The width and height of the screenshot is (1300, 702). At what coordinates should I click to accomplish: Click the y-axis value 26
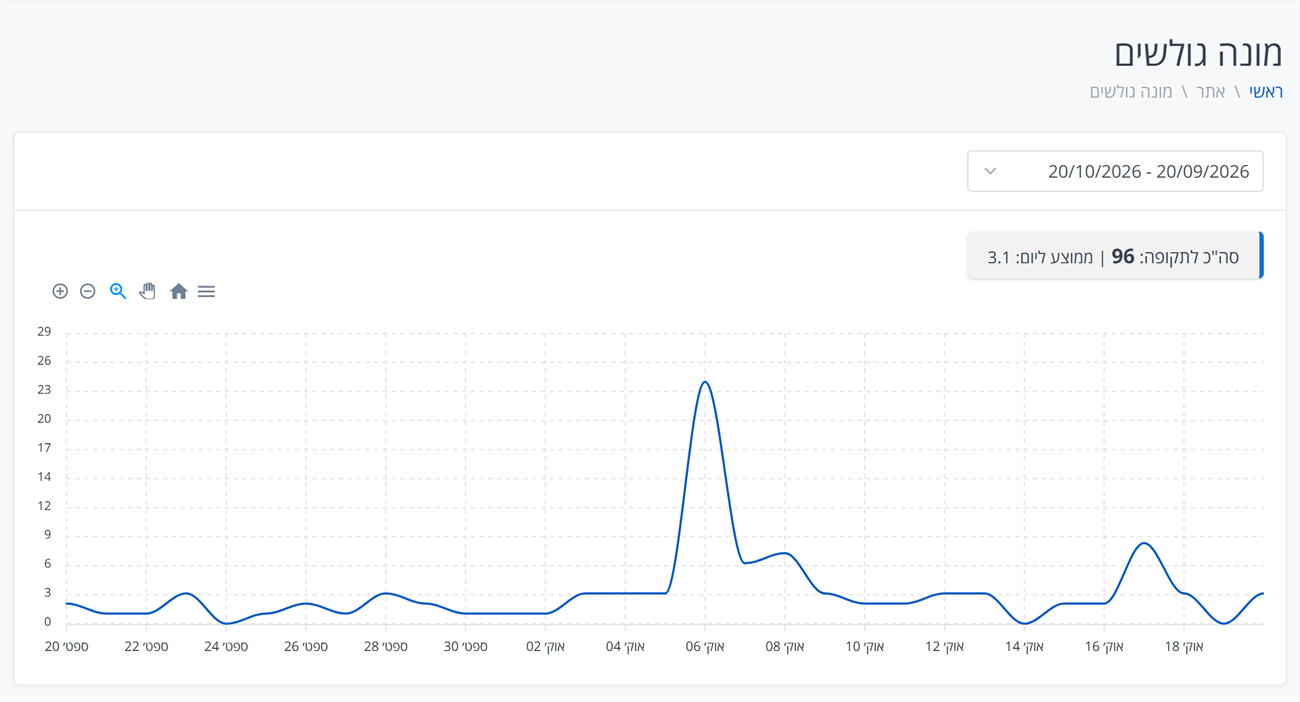pos(44,361)
